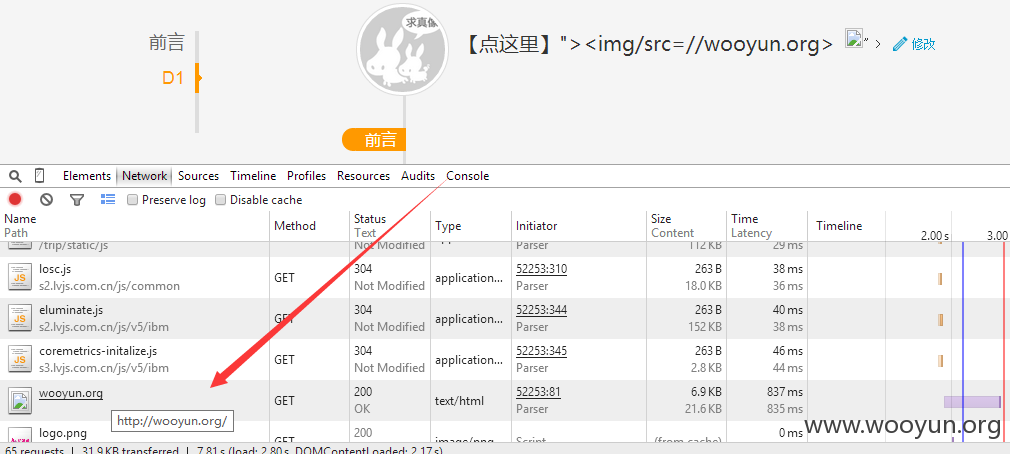The width and height of the screenshot is (1010, 454).
Task: Enable the Preserve log checkbox
Action: tap(132, 200)
